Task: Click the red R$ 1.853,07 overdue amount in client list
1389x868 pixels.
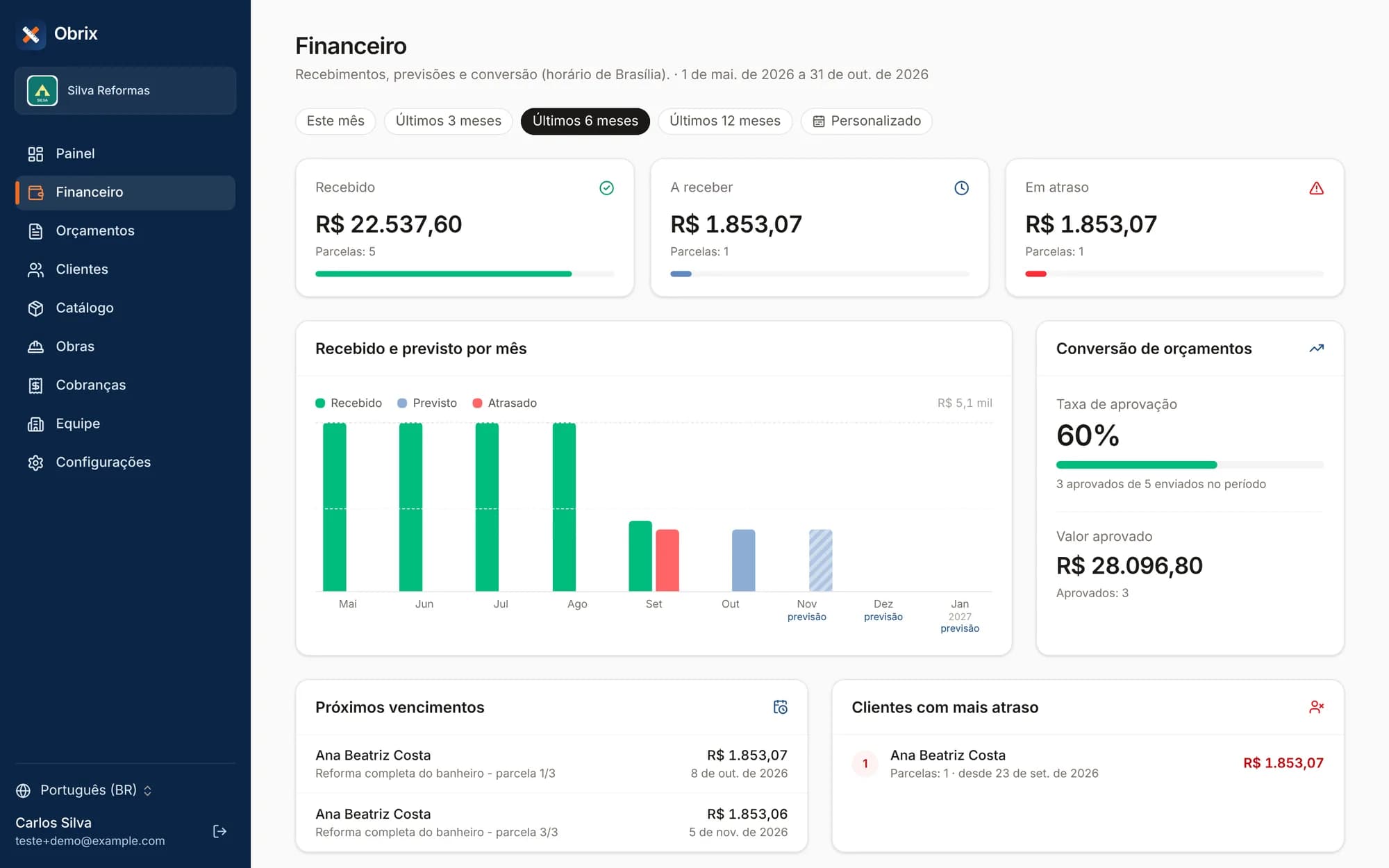Action: [1283, 763]
